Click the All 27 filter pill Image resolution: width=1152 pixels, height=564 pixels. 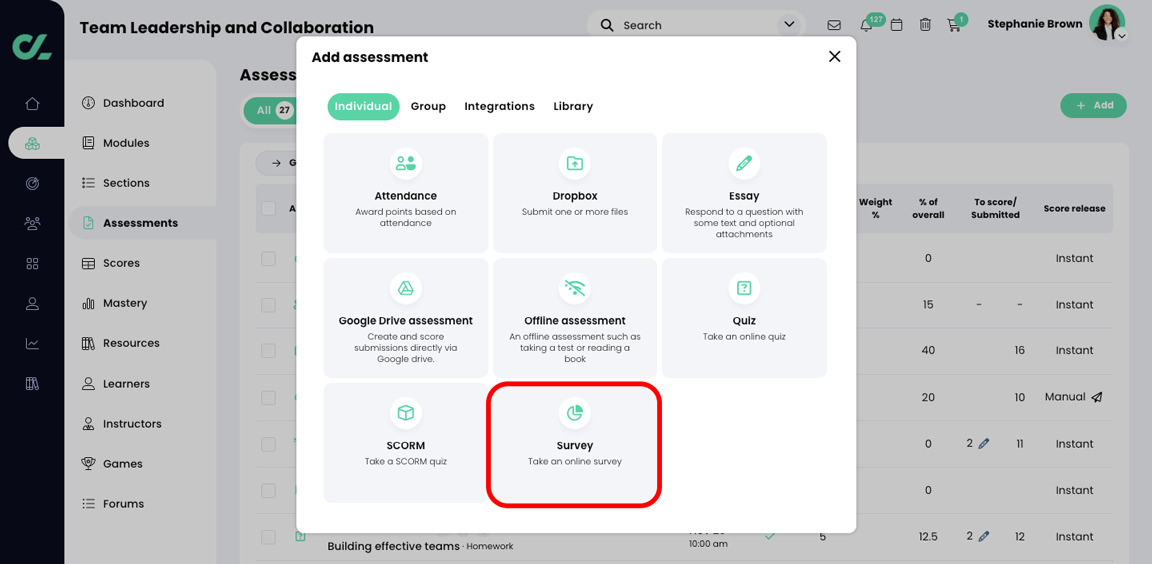point(269,111)
